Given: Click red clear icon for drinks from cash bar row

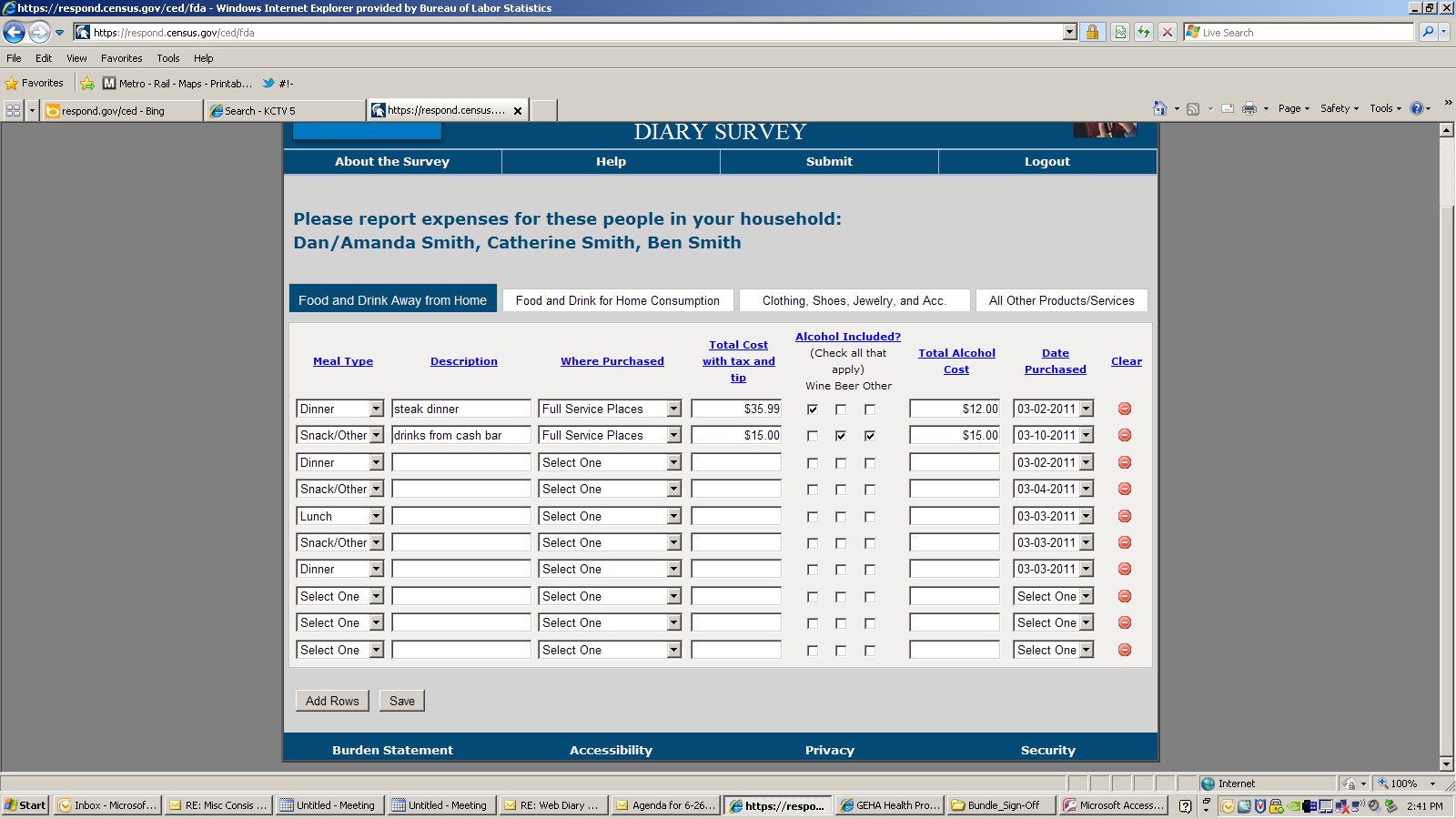Looking at the screenshot, I should 1125,436.
